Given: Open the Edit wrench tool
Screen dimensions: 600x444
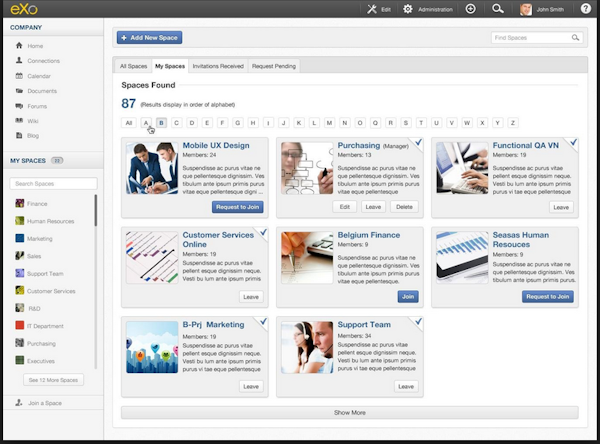Looking at the screenshot, I should coord(372,9).
